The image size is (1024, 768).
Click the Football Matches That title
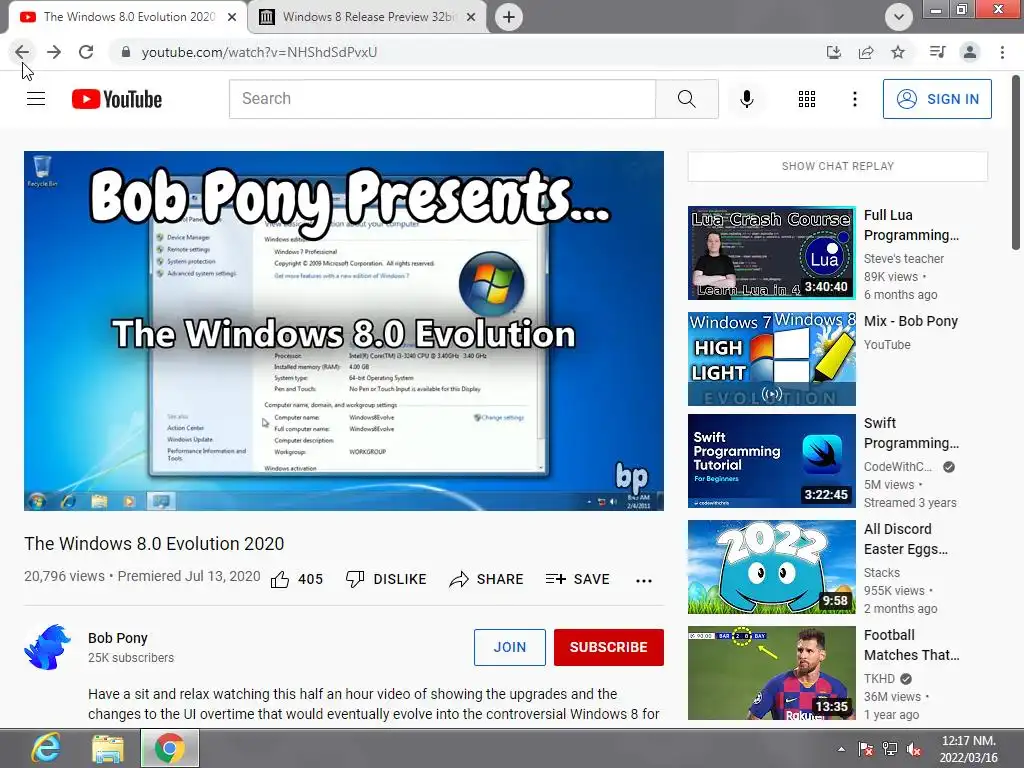click(x=912, y=645)
